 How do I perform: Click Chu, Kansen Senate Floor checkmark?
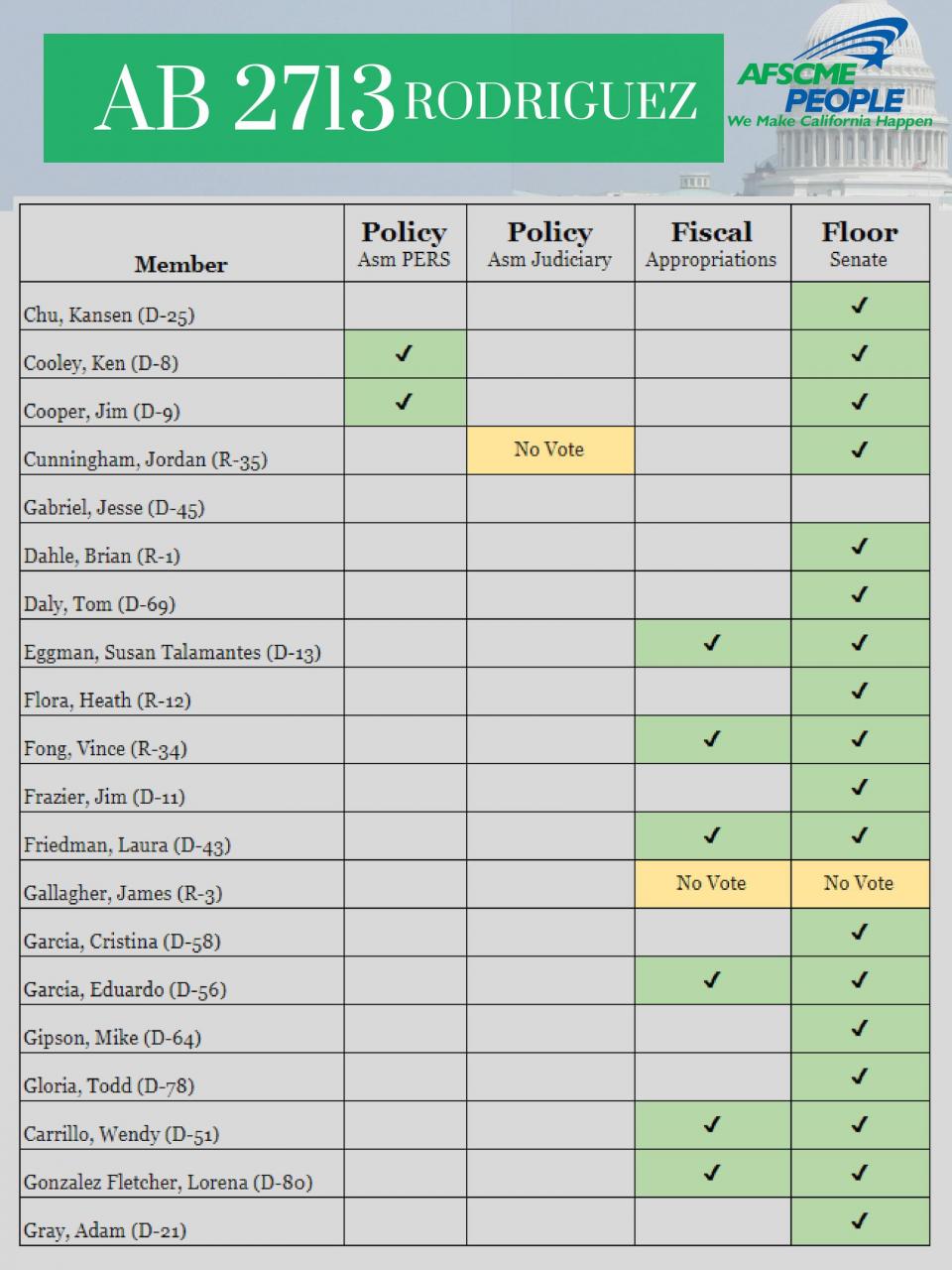[x=859, y=306]
